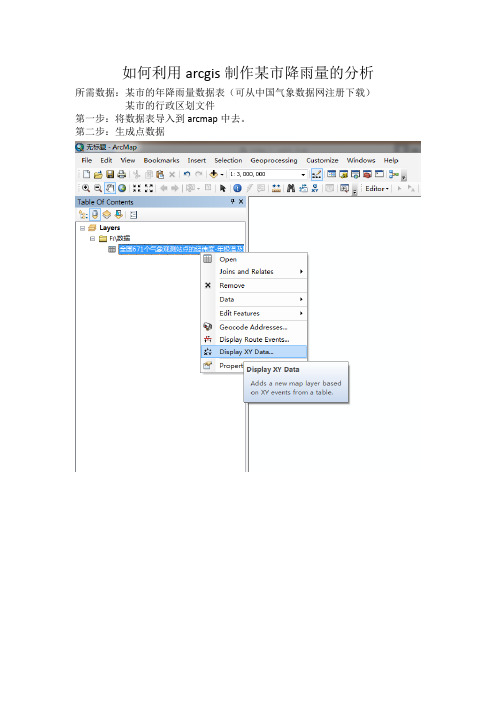Choose Geocode Addresses in context menu

pyautogui.click(x=254, y=327)
